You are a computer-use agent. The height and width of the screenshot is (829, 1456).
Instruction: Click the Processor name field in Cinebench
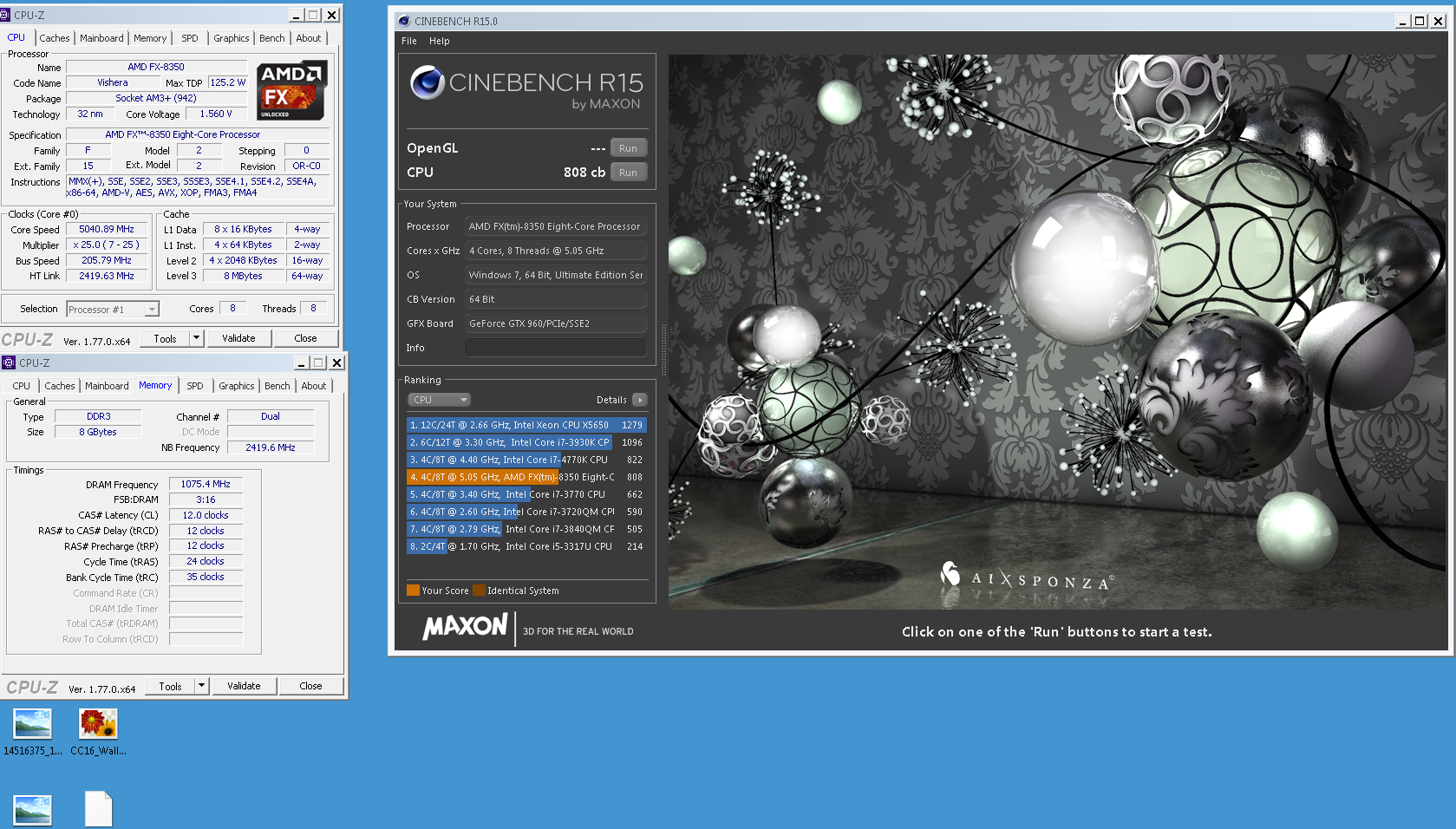(x=556, y=226)
